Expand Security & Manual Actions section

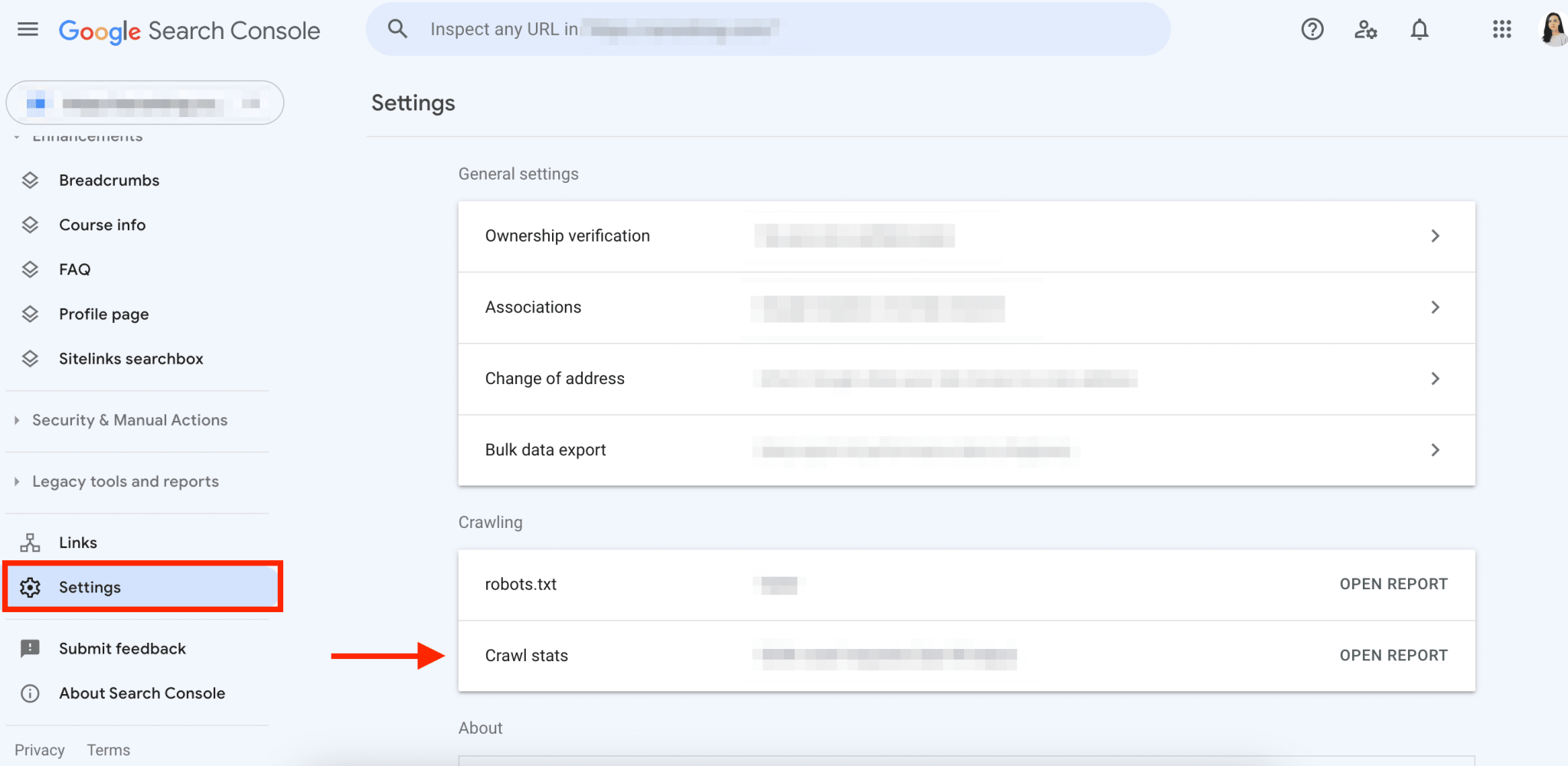[129, 419]
